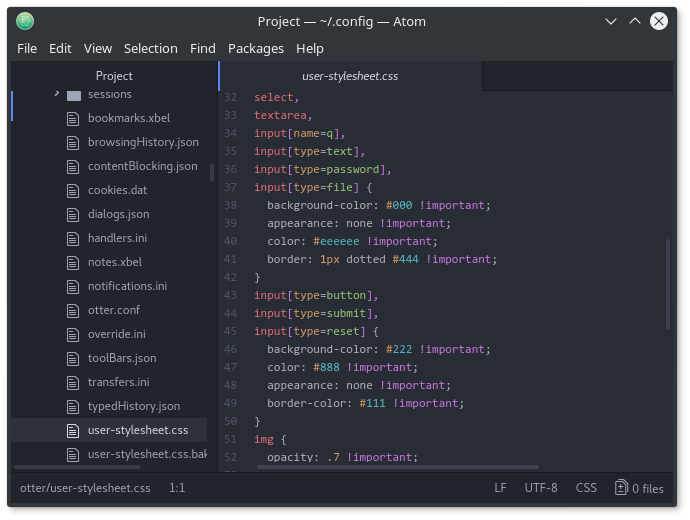Click the window minimize chevron

point(610,21)
